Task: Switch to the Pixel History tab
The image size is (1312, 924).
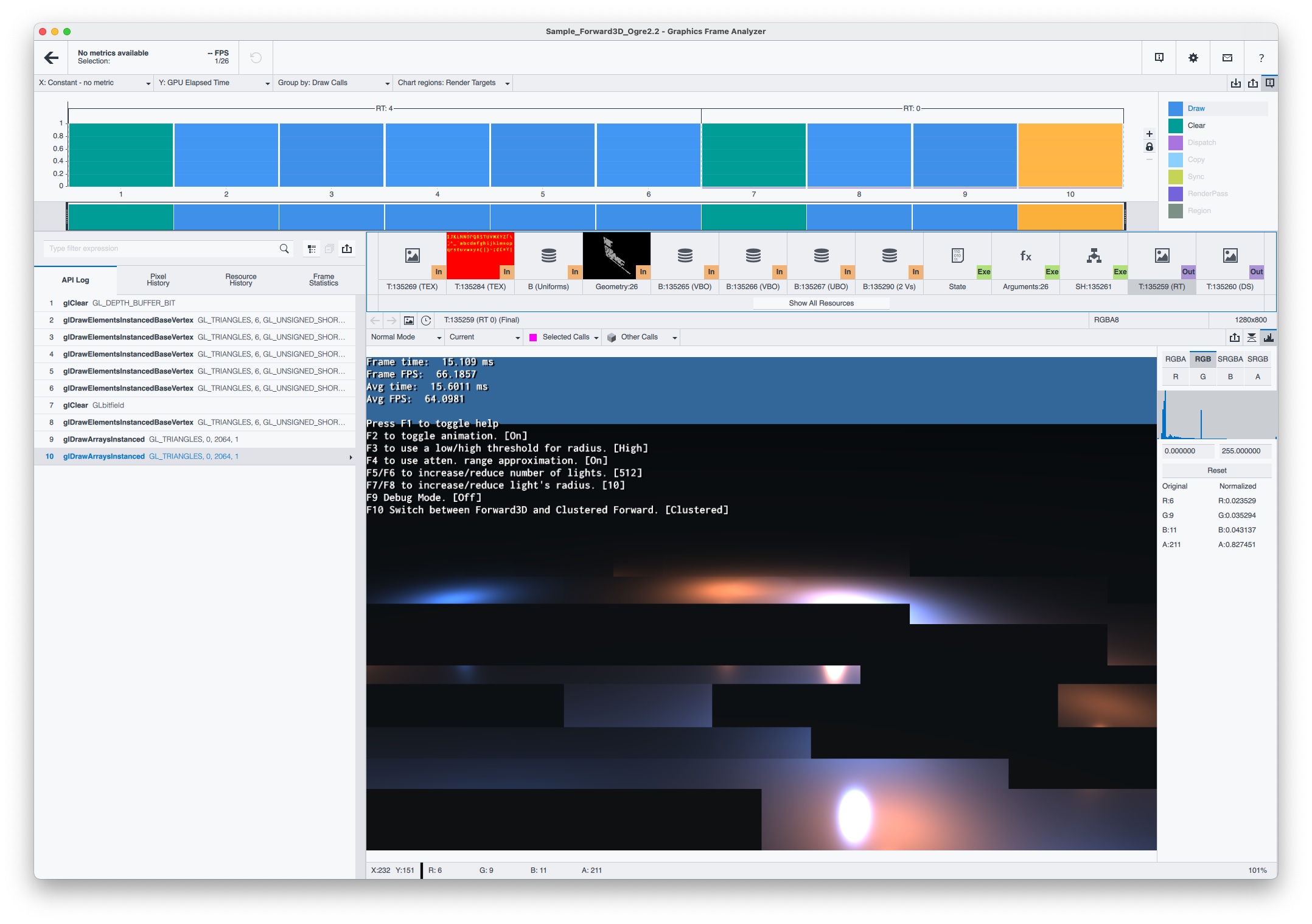Action: coord(158,280)
